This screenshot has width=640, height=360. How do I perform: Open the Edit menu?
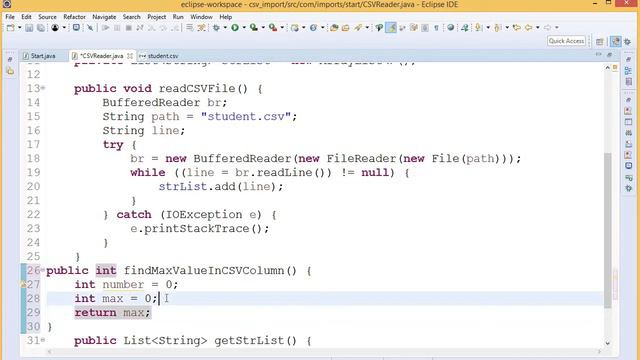[x=26, y=17]
